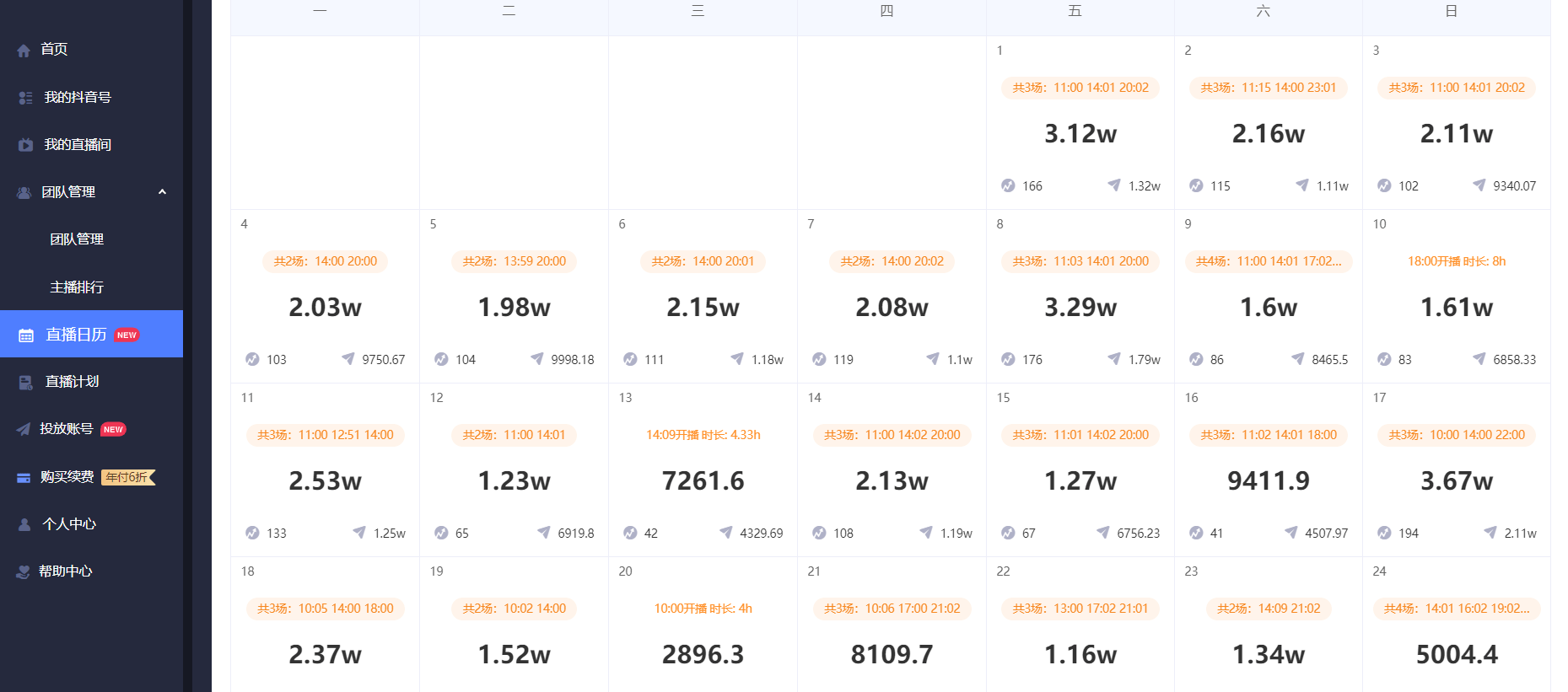Click the 个人中心 person icon
Viewport: 1568px width, 692px height.
click(x=24, y=524)
